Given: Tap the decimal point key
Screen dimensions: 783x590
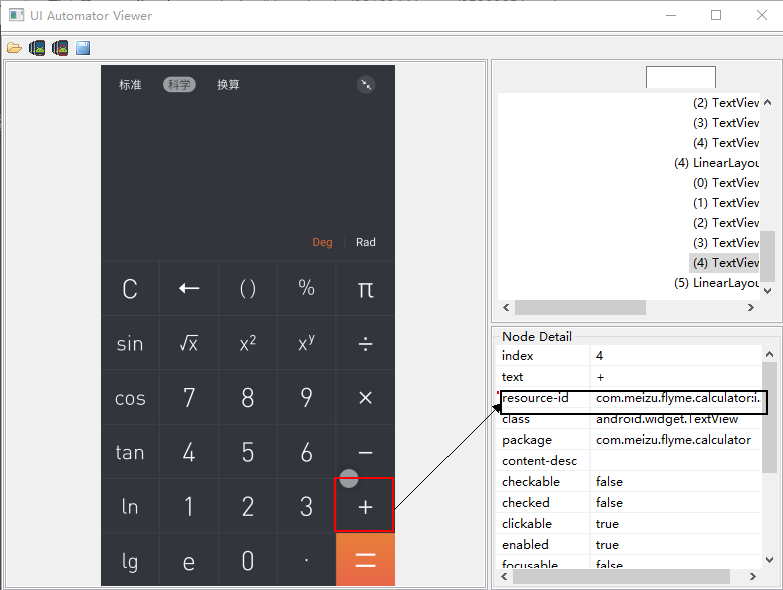Looking at the screenshot, I should click(x=307, y=560).
